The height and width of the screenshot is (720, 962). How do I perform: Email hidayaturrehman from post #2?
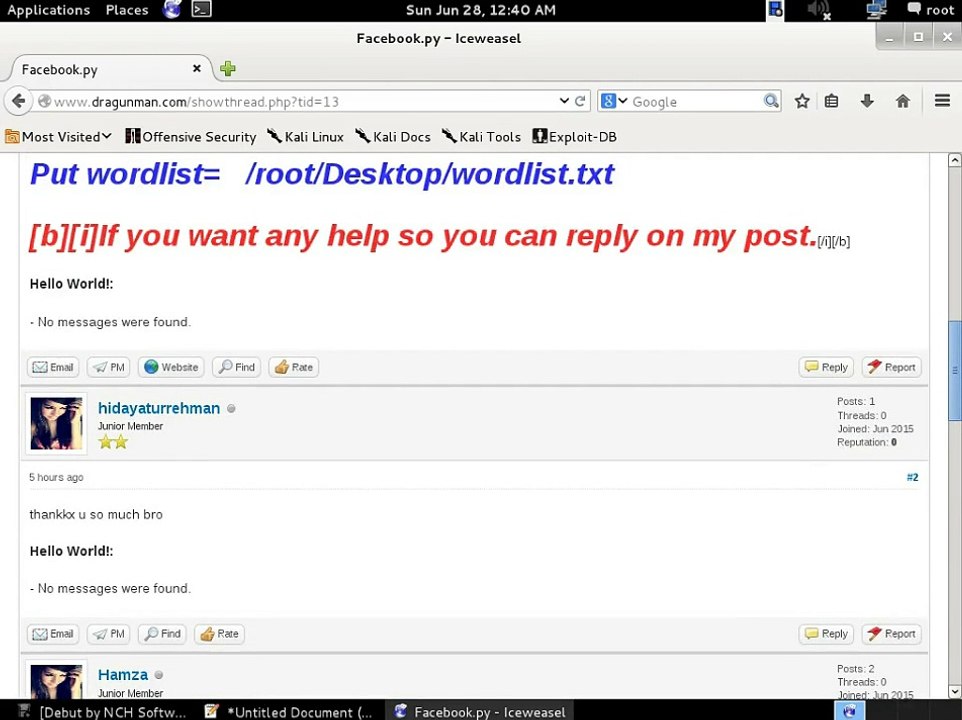[53, 634]
